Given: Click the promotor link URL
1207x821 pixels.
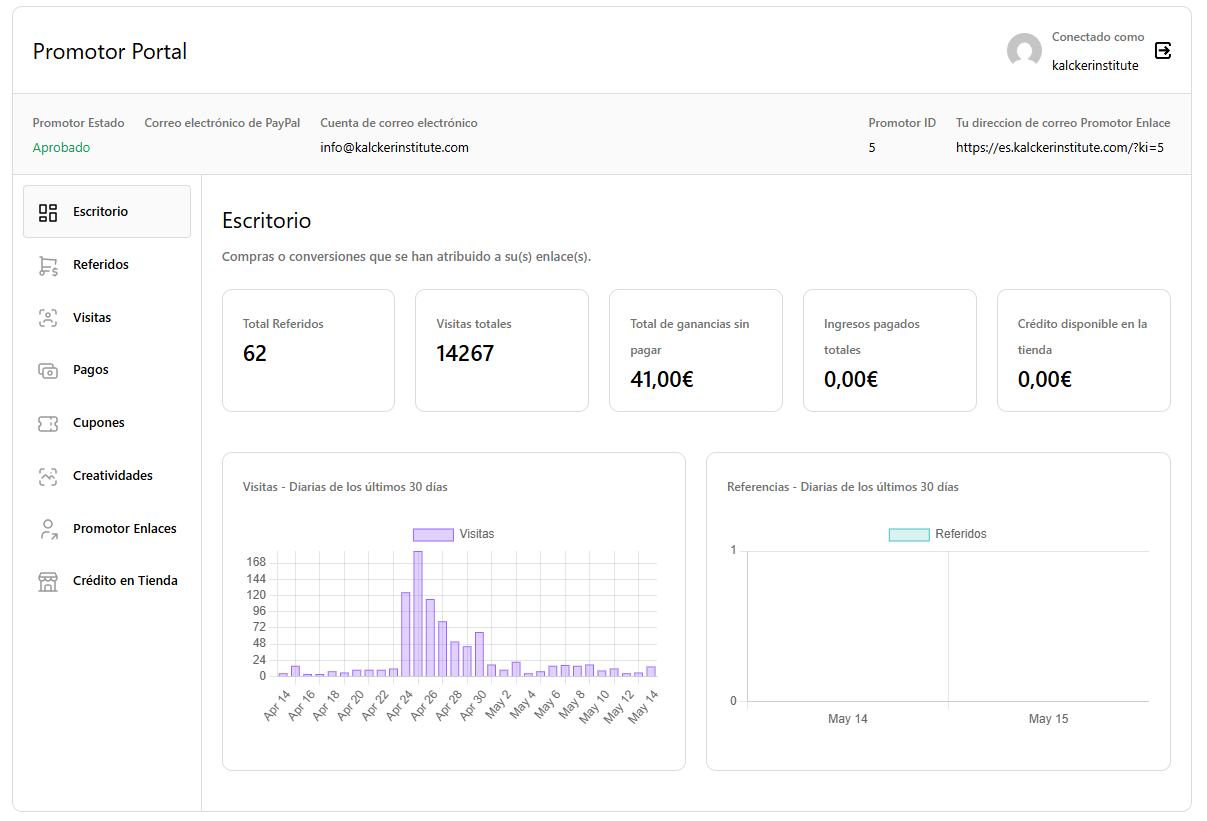Looking at the screenshot, I should pyautogui.click(x=1059, y=148).
